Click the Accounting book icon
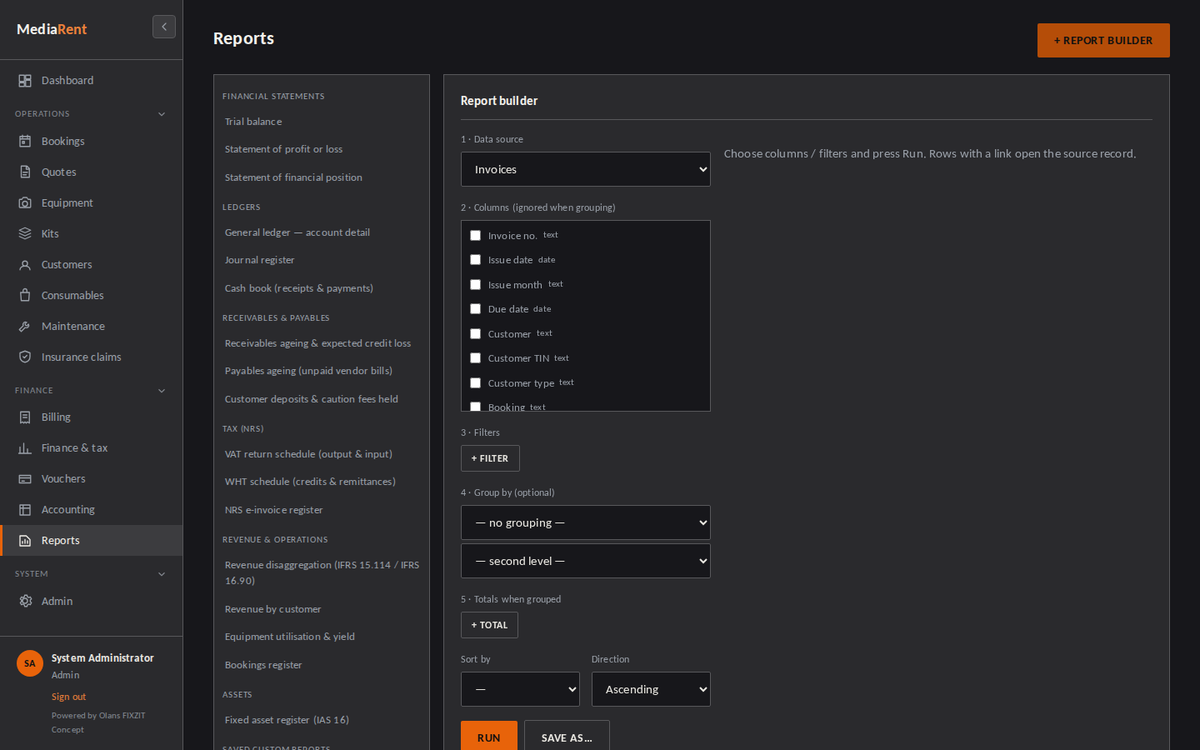The height and width of the screenshot is (750, 1200). point(25,509)
